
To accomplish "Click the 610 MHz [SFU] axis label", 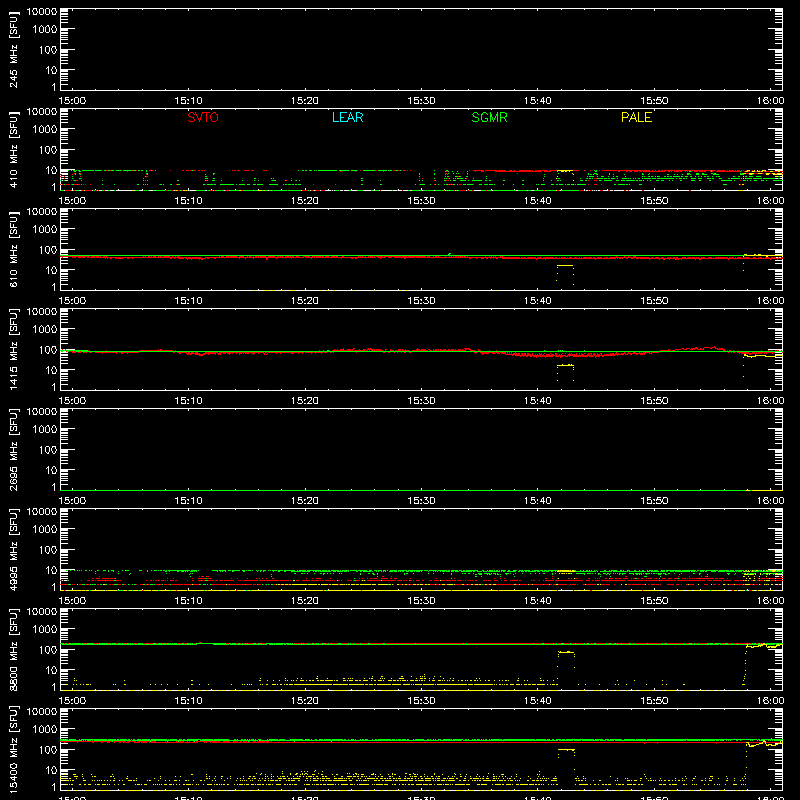I will click(14, 249).
